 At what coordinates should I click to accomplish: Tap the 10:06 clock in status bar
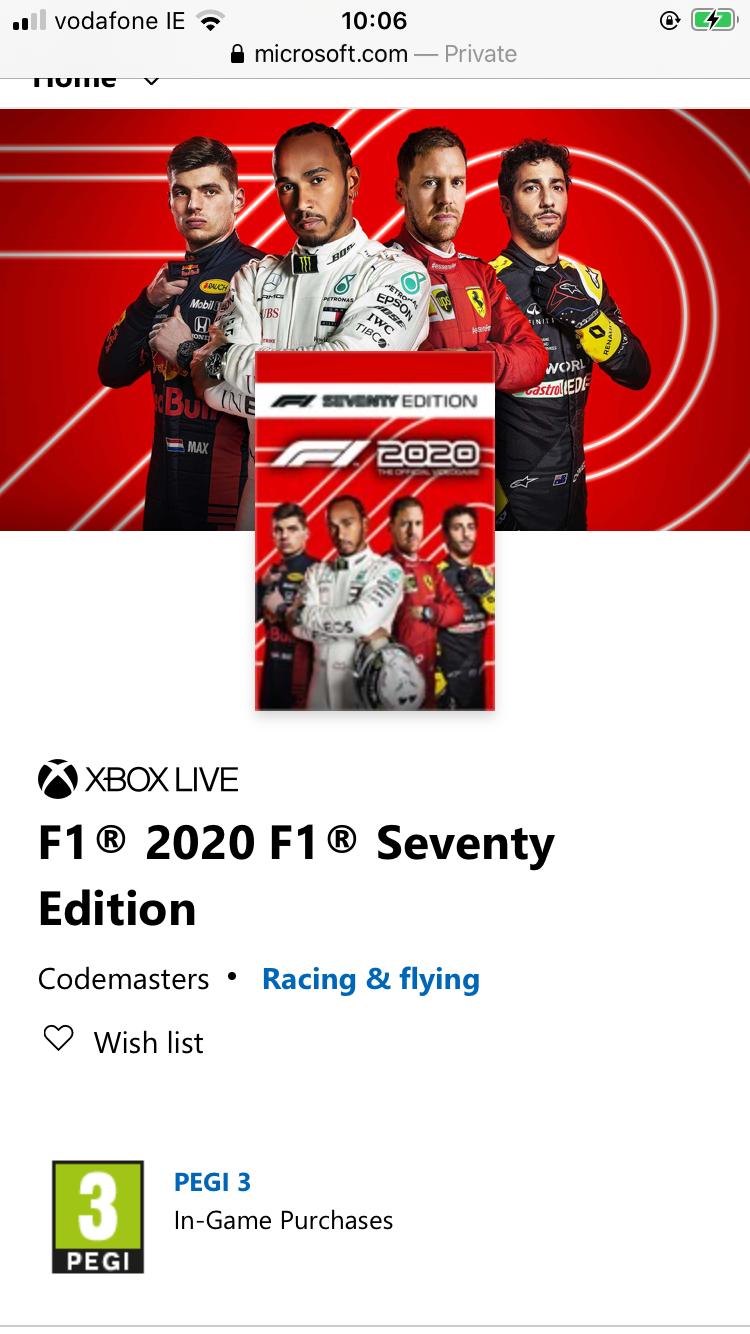point(374,20)
